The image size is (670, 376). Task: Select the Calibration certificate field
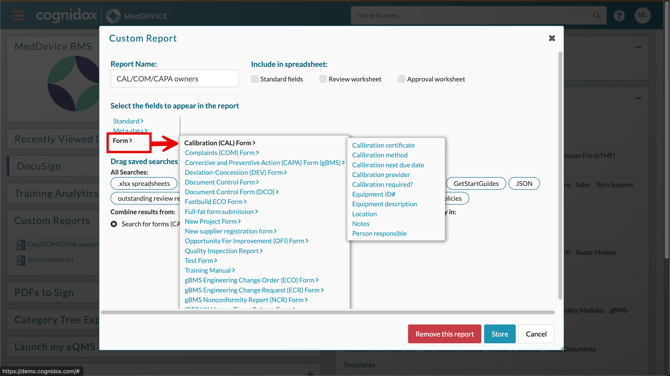click(383, 145)
